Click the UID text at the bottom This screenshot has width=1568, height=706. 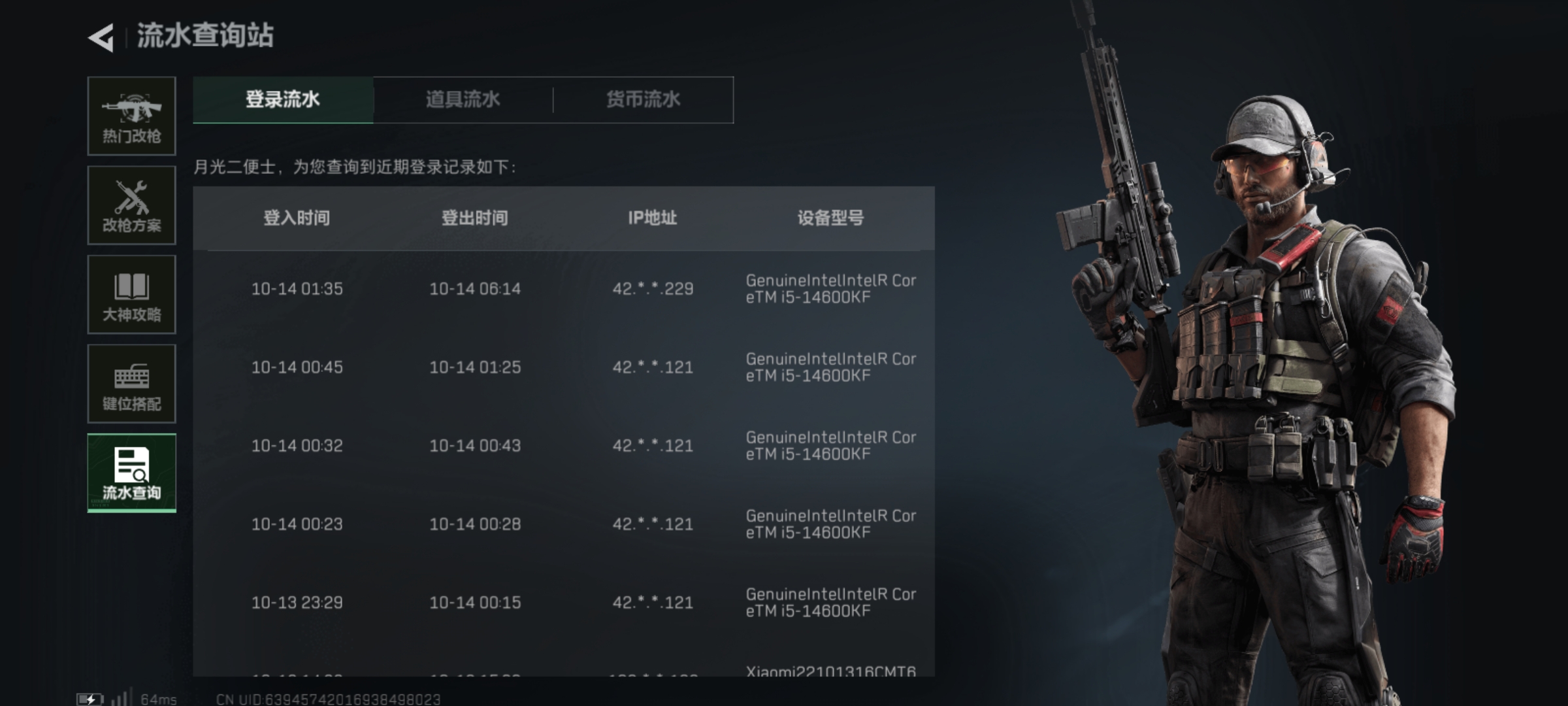point(329,699)
